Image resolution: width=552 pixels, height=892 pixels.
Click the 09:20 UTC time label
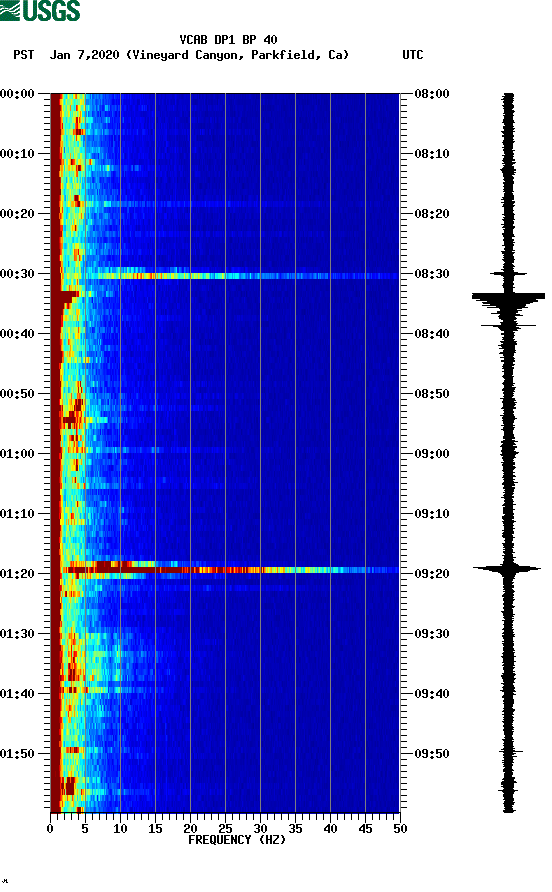click(432, 574)
